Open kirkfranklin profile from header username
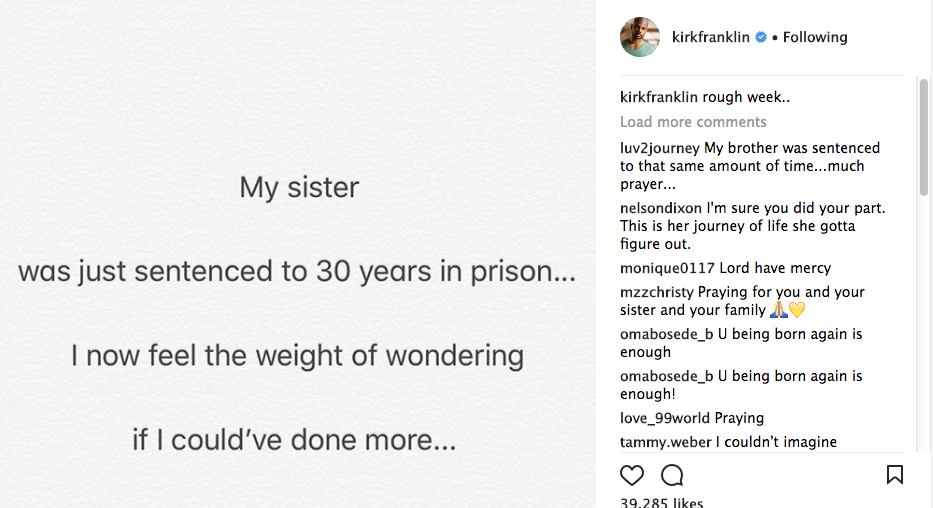The height and width of the screenshot is (508, 933). tap(711, 37)
